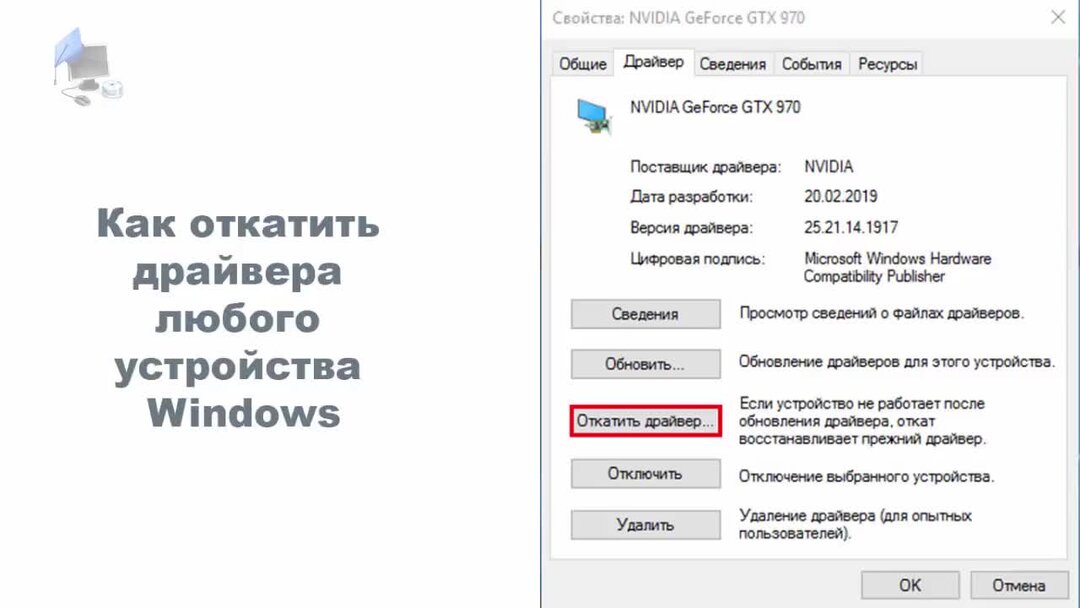This screenshot has height=608, width=1080.
Task: Click the Цифровая подпись label
Action: (697, 259)
